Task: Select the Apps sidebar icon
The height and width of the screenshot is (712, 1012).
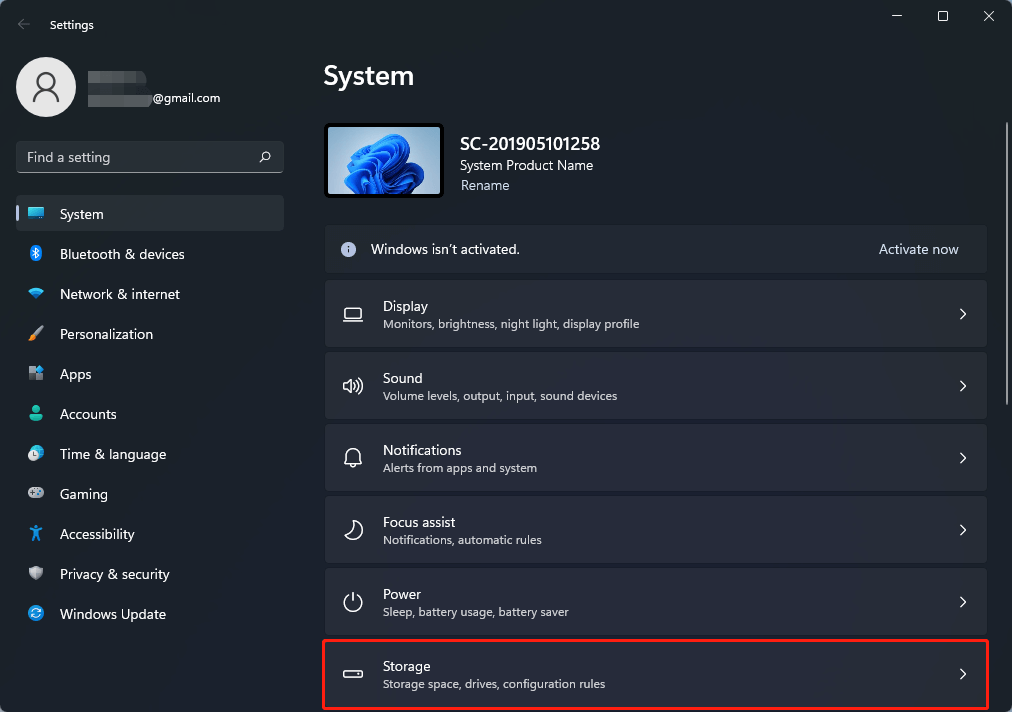Action: pos(40,374)
